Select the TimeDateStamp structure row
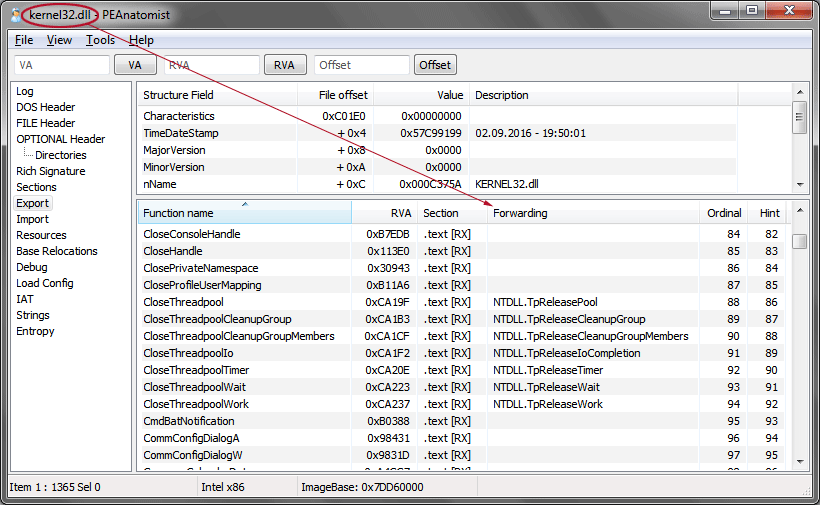Screen dimensions: 820x505 tap(437, 133)
